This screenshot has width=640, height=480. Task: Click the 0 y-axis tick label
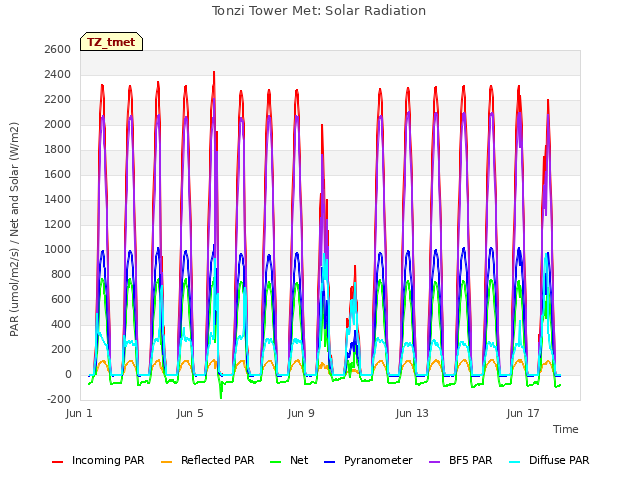coord(68,375)
